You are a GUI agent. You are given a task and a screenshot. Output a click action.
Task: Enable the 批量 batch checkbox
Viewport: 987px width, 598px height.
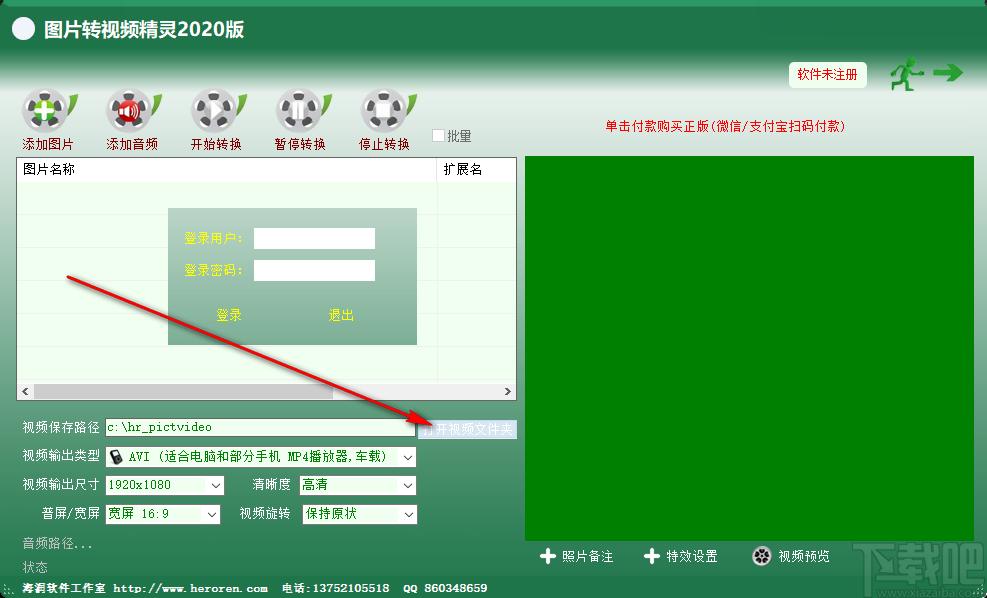click(x=438, y=135)
